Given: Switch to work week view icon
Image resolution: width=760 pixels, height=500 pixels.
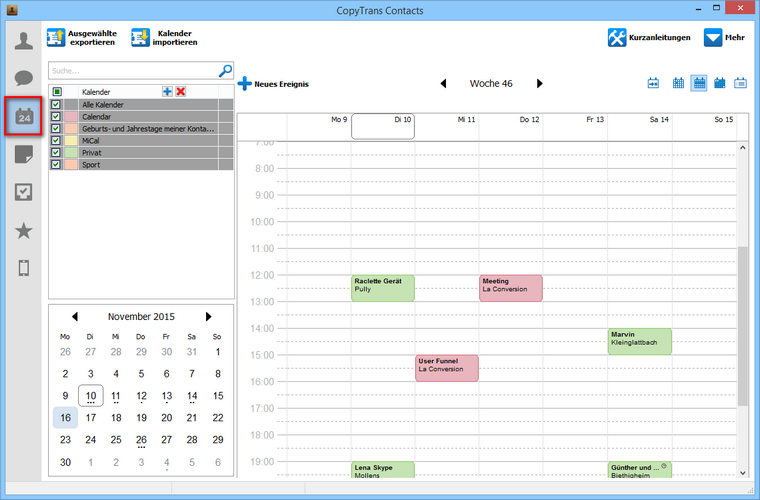Looking at the screenshot, I should [678, 83].
